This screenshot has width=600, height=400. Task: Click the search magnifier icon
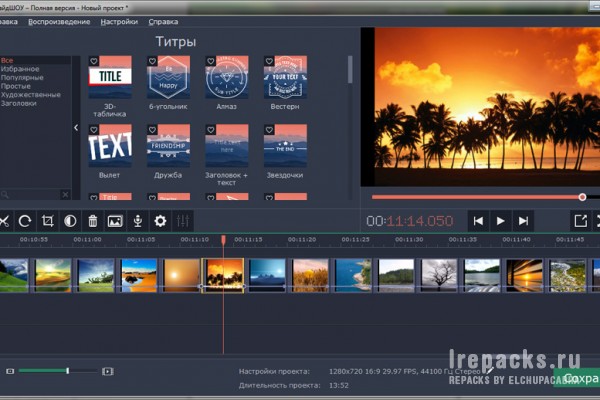(x=5, y=194)
